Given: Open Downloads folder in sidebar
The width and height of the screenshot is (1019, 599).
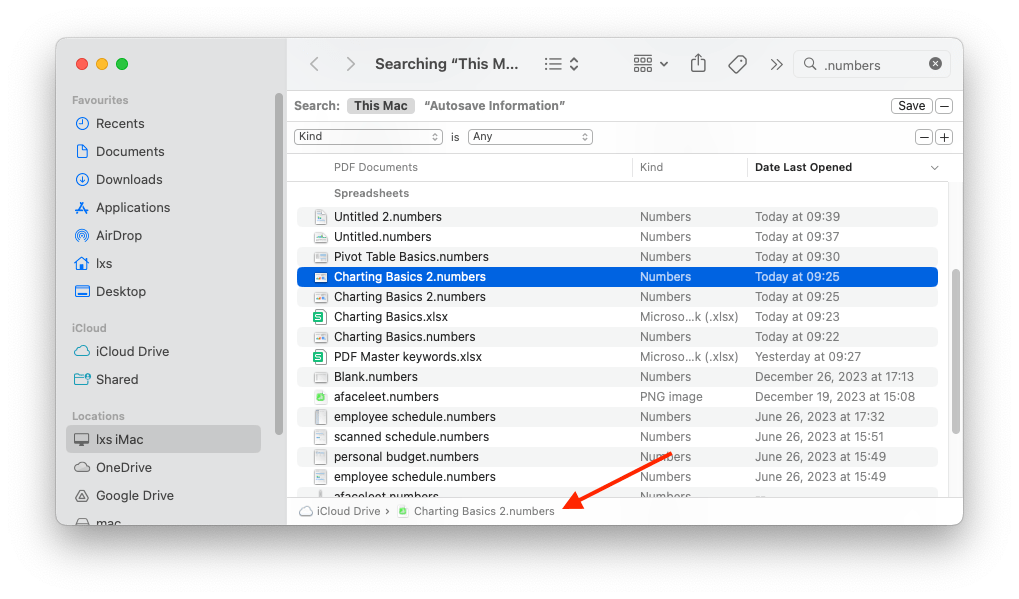Looking at the screenshot, I should point(128,180).
